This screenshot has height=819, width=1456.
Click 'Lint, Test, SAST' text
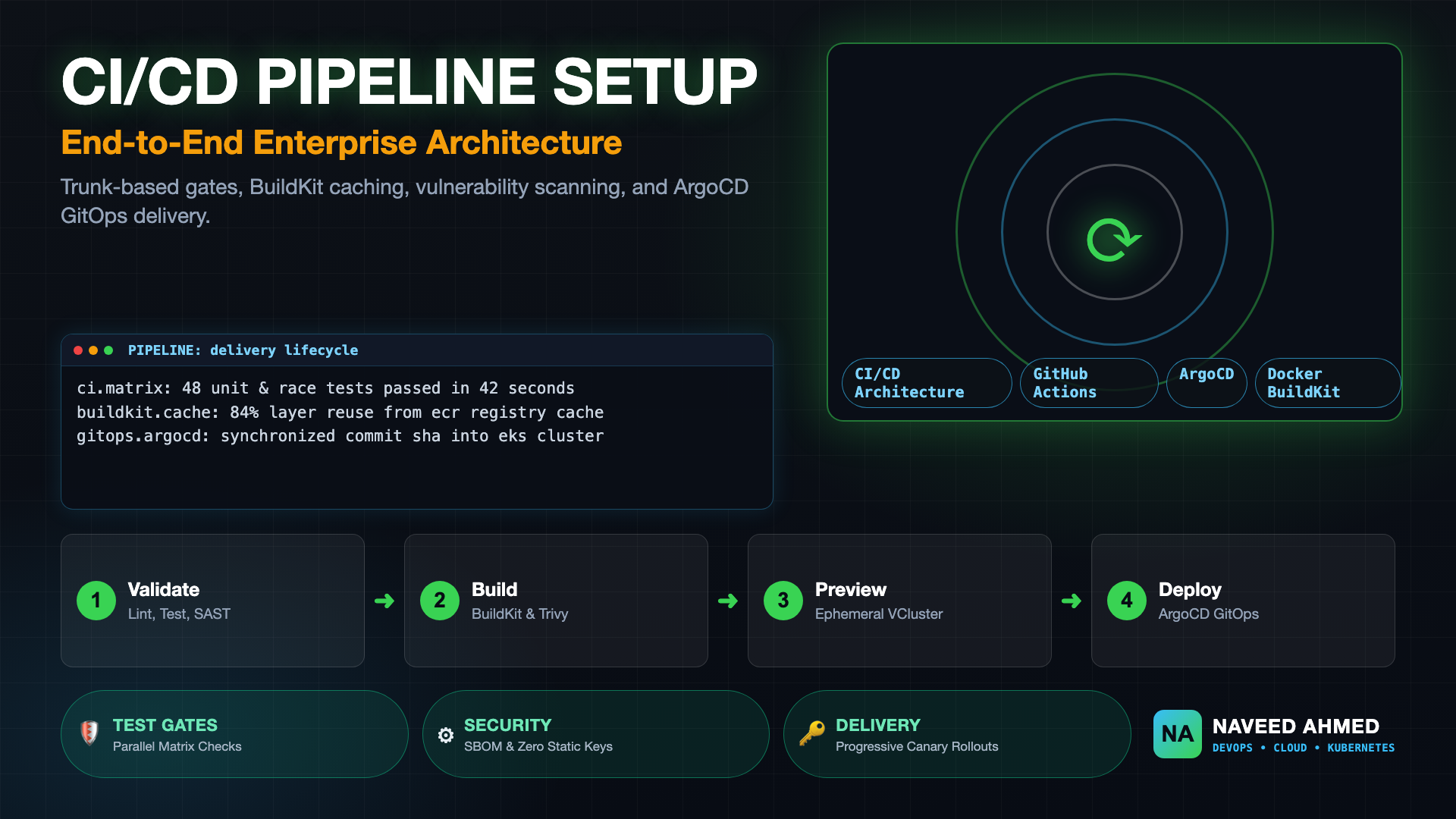[179, 614]
